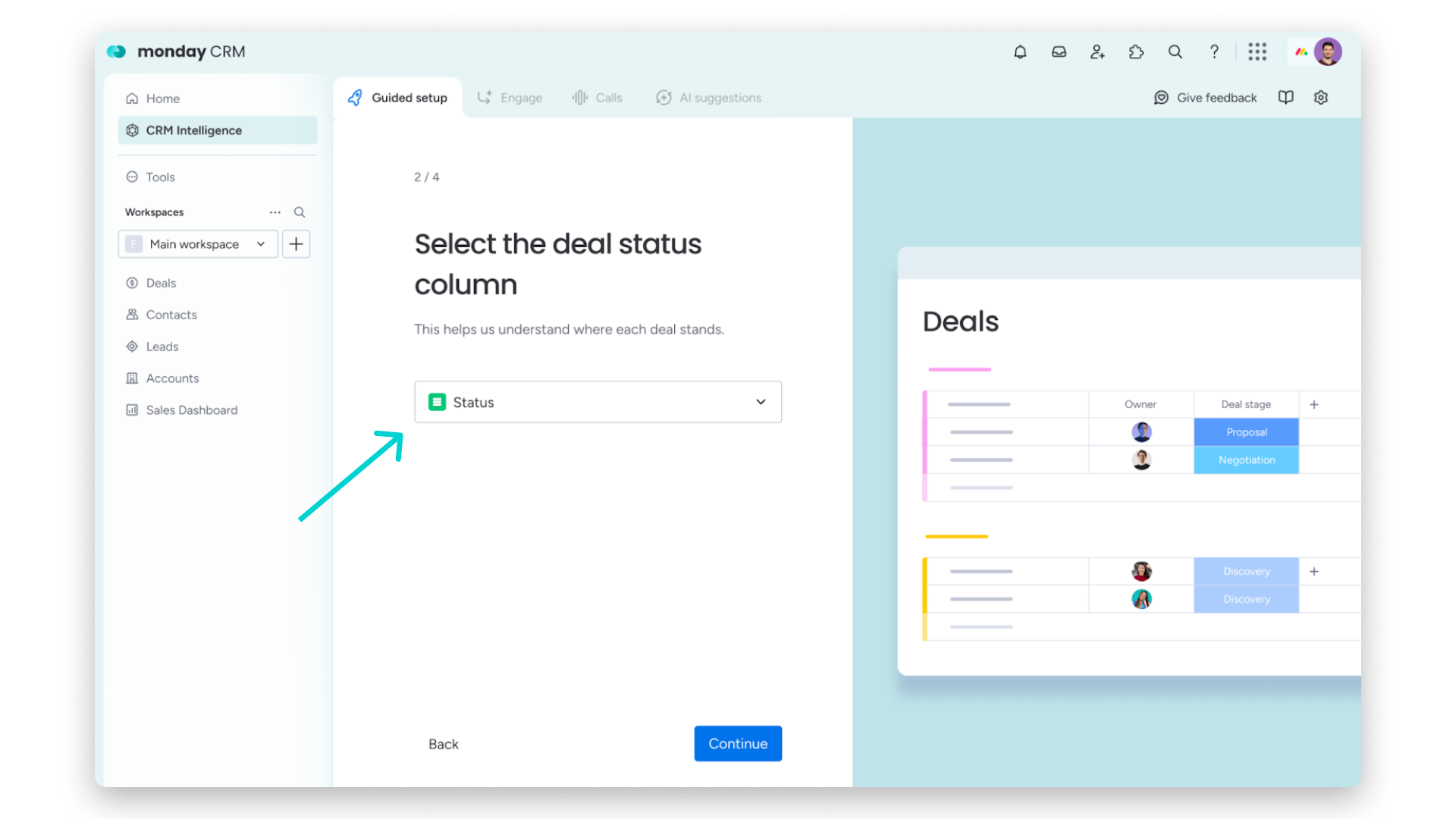Switch to the Guided setup tab
This screenshot has width=1456, height=819.
tap(398, 98)
